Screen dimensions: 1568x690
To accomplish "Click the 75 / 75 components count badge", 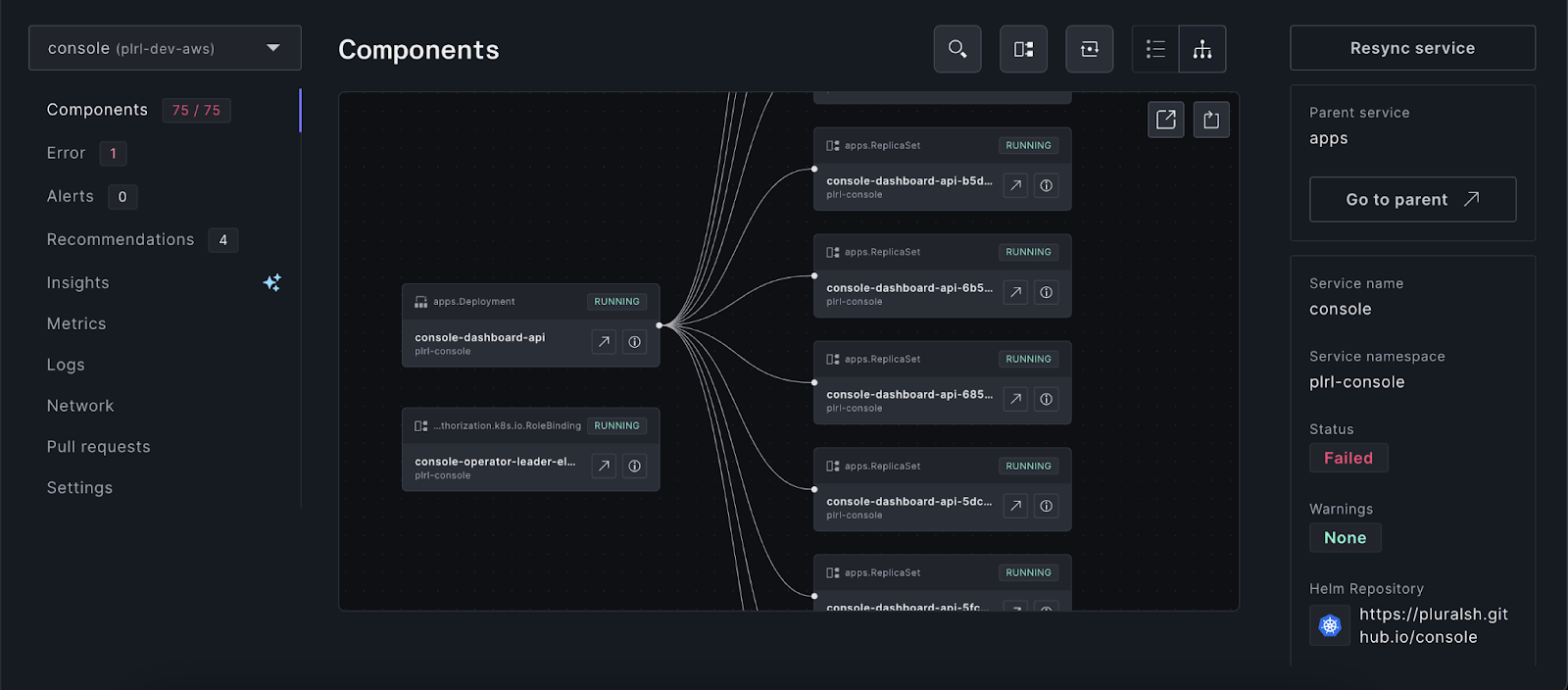I will [x=196, y=110].
